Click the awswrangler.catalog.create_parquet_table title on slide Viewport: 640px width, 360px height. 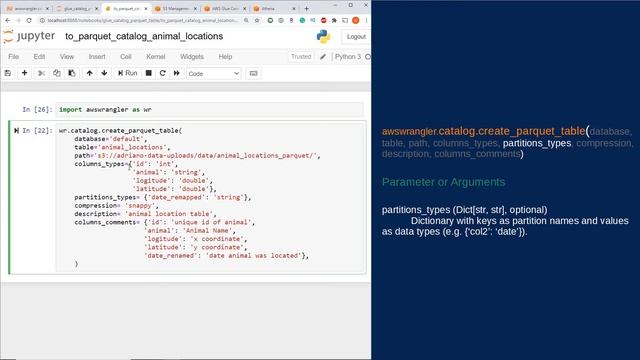483,131
